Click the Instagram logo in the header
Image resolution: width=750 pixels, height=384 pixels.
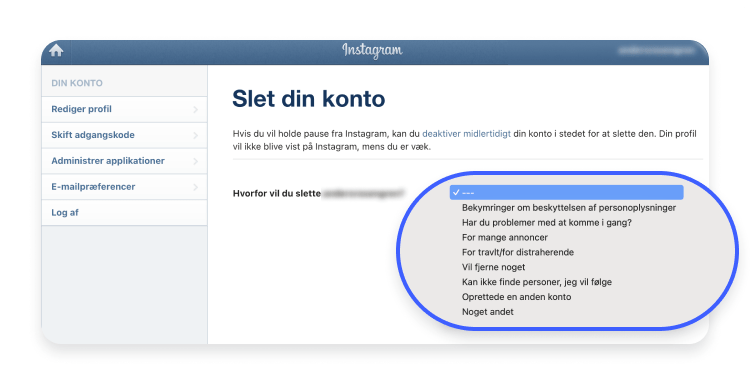point(372,50)
